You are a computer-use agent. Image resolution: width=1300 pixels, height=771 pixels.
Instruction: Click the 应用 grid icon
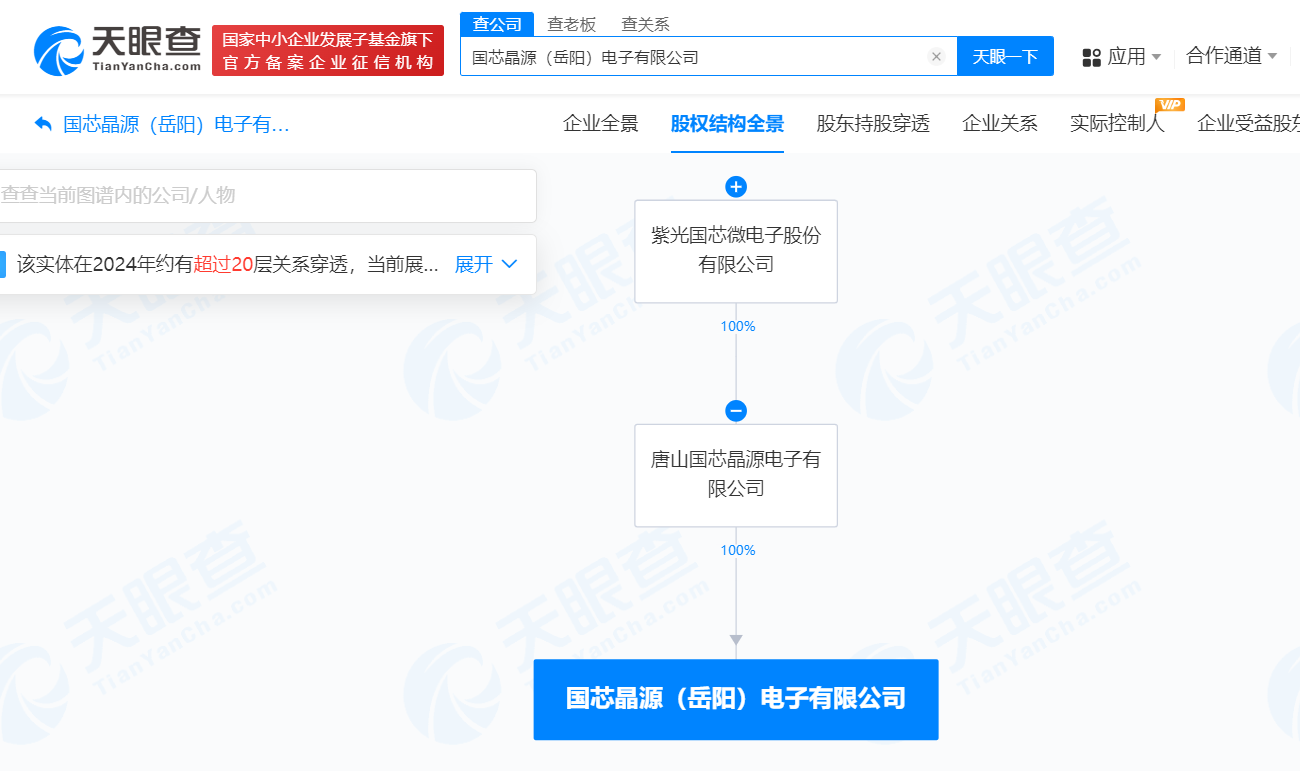click(1091, 56)
